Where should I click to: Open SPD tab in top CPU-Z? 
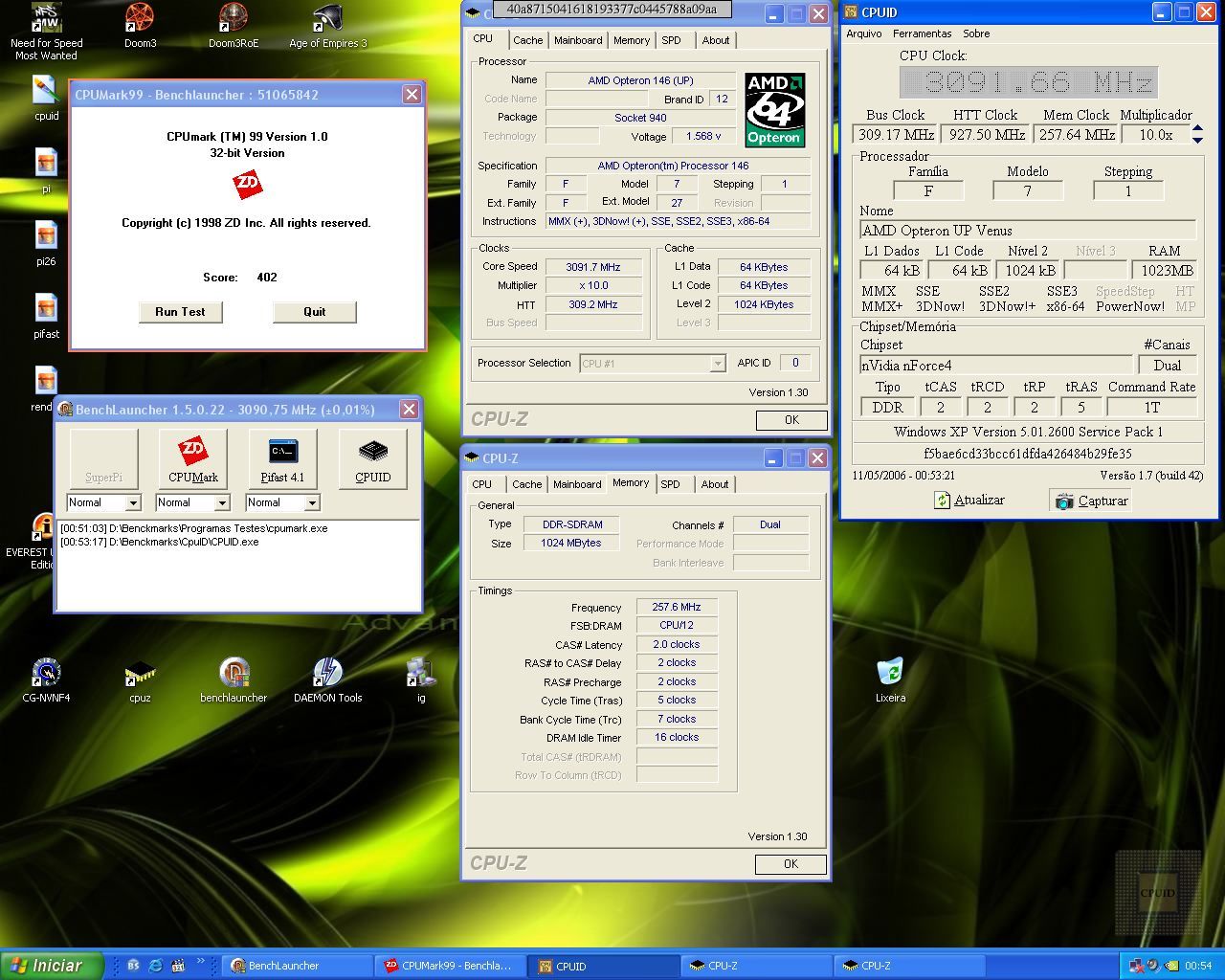pyautogui.click(x=672, y=40)
